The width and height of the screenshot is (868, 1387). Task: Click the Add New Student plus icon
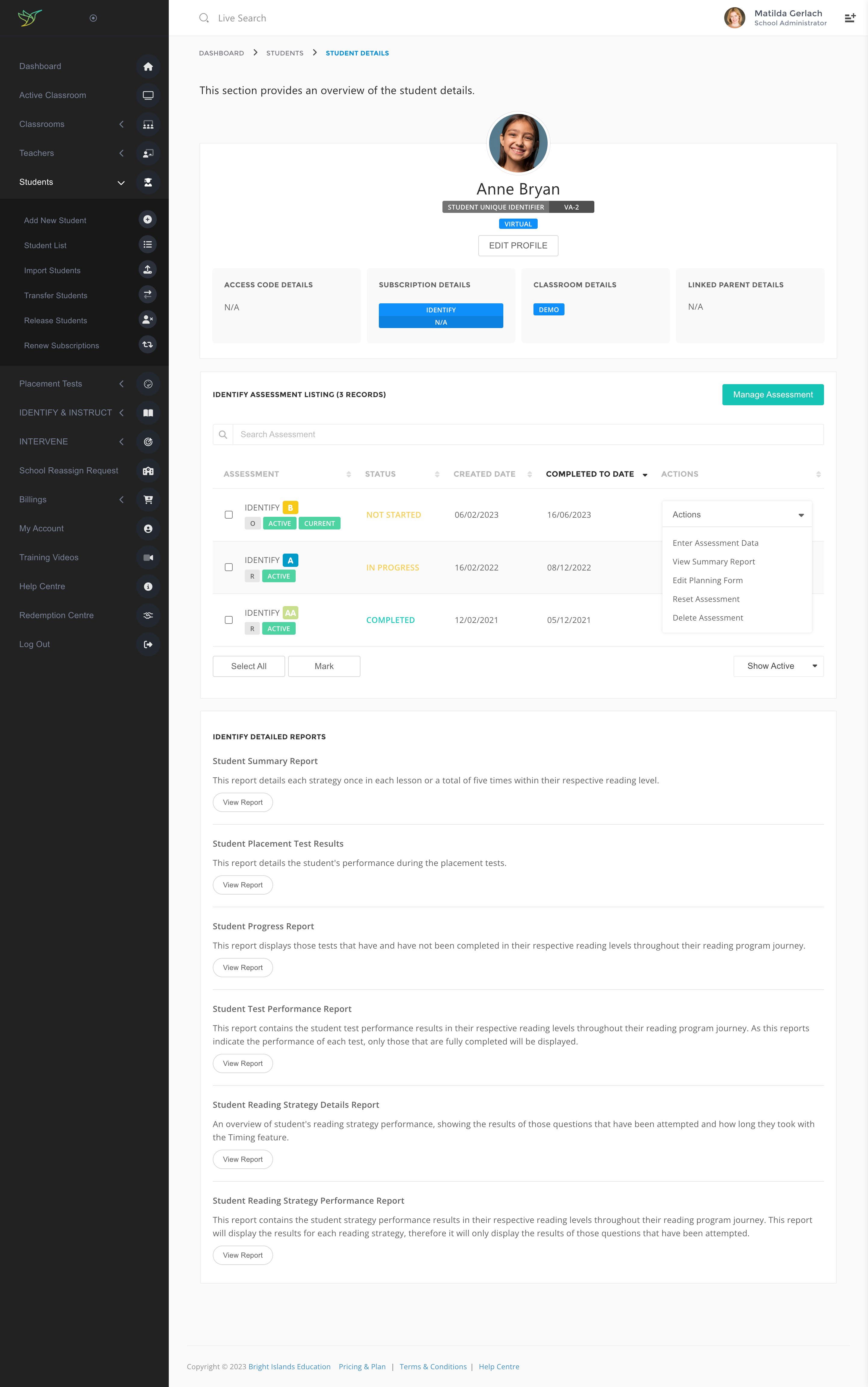point(148,220)
